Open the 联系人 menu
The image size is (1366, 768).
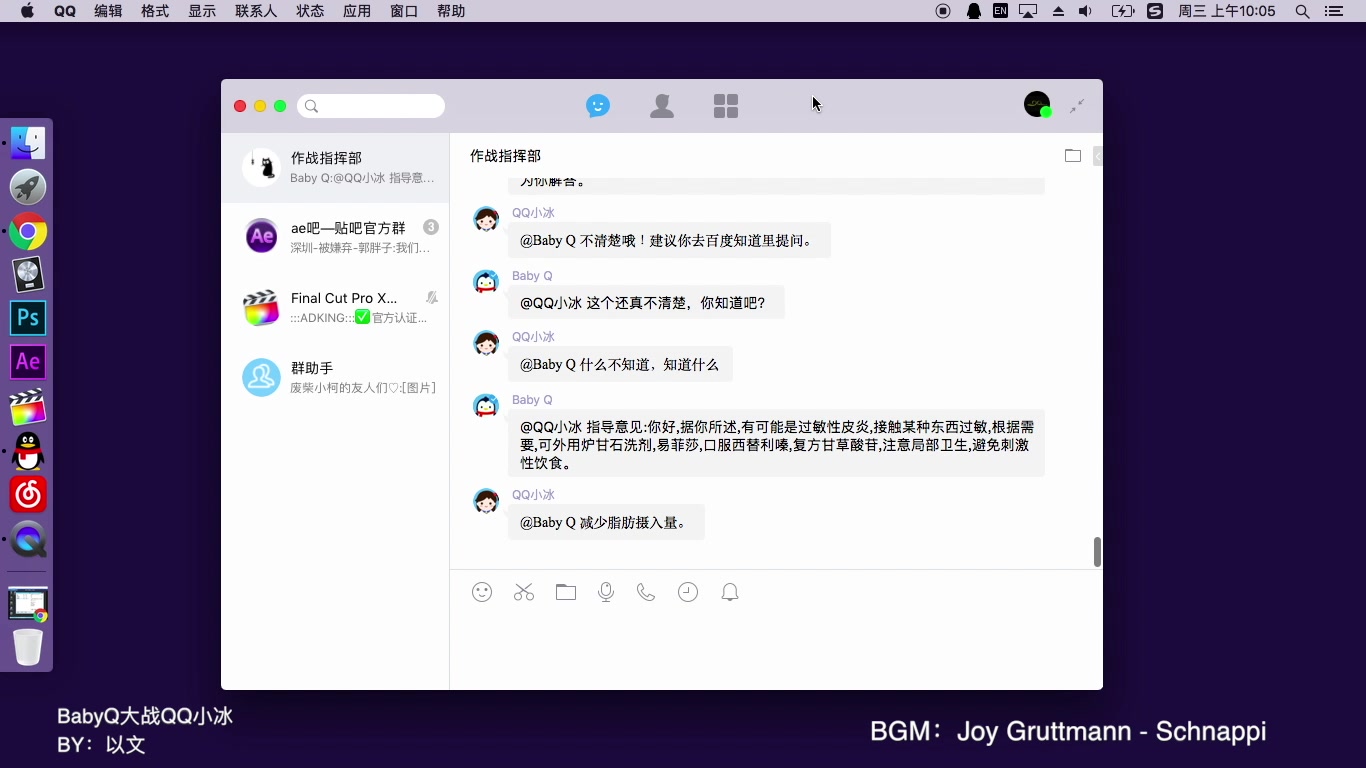tap(256, 11)
